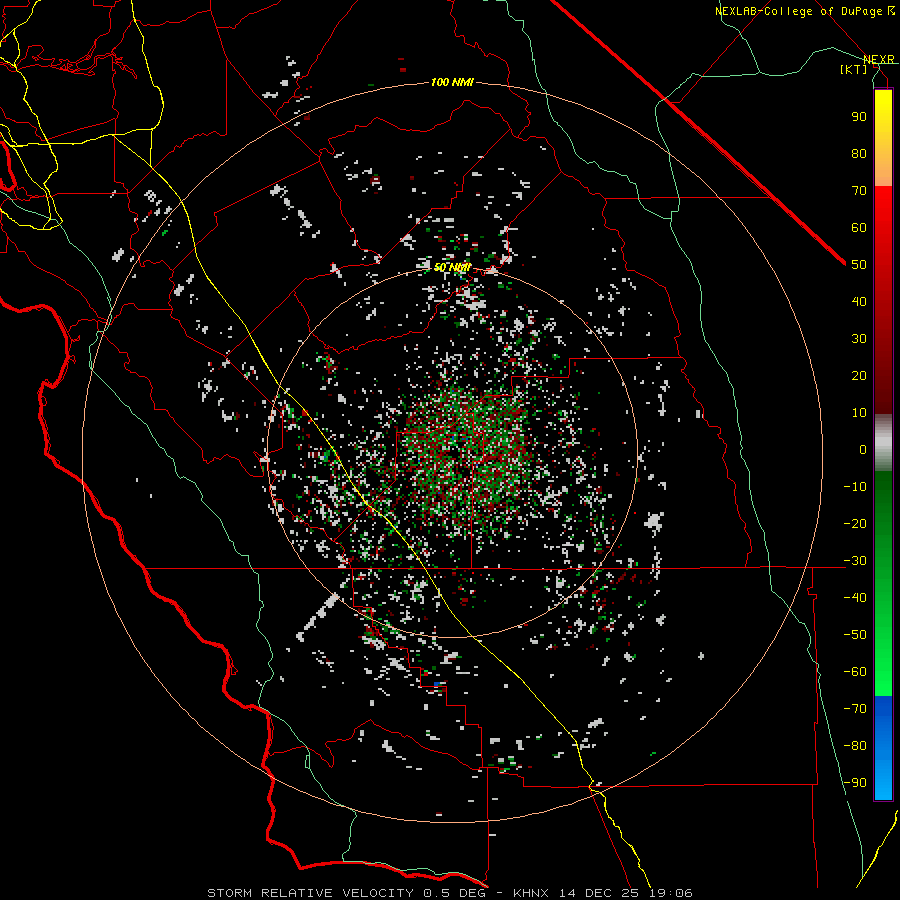The image size is (900, 900).
Task: Click the "-30" value on the velocity scale
Action: [855, 561]
